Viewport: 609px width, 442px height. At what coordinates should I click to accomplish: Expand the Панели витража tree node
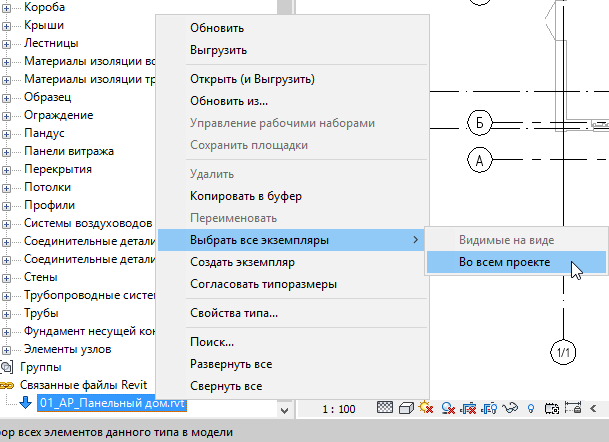[6, 152]
